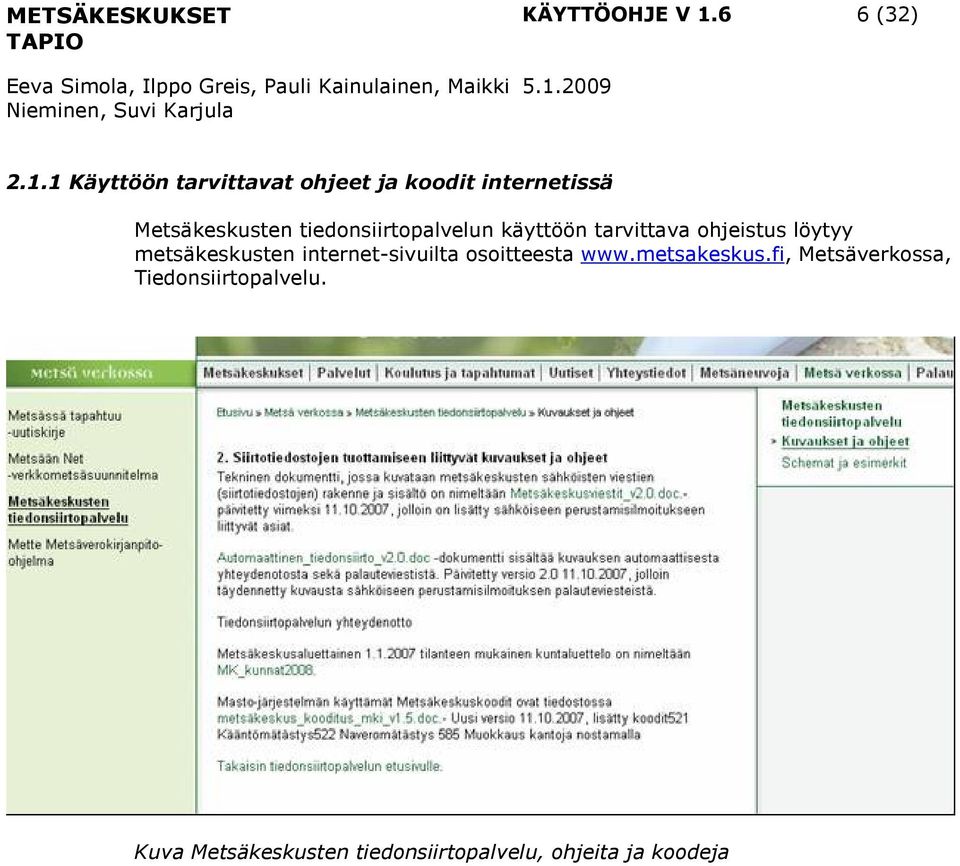Click the Metsä verkossa green logo banner
Image resolution: width=960 pixels, height=866 pixels.
[100, 373]
